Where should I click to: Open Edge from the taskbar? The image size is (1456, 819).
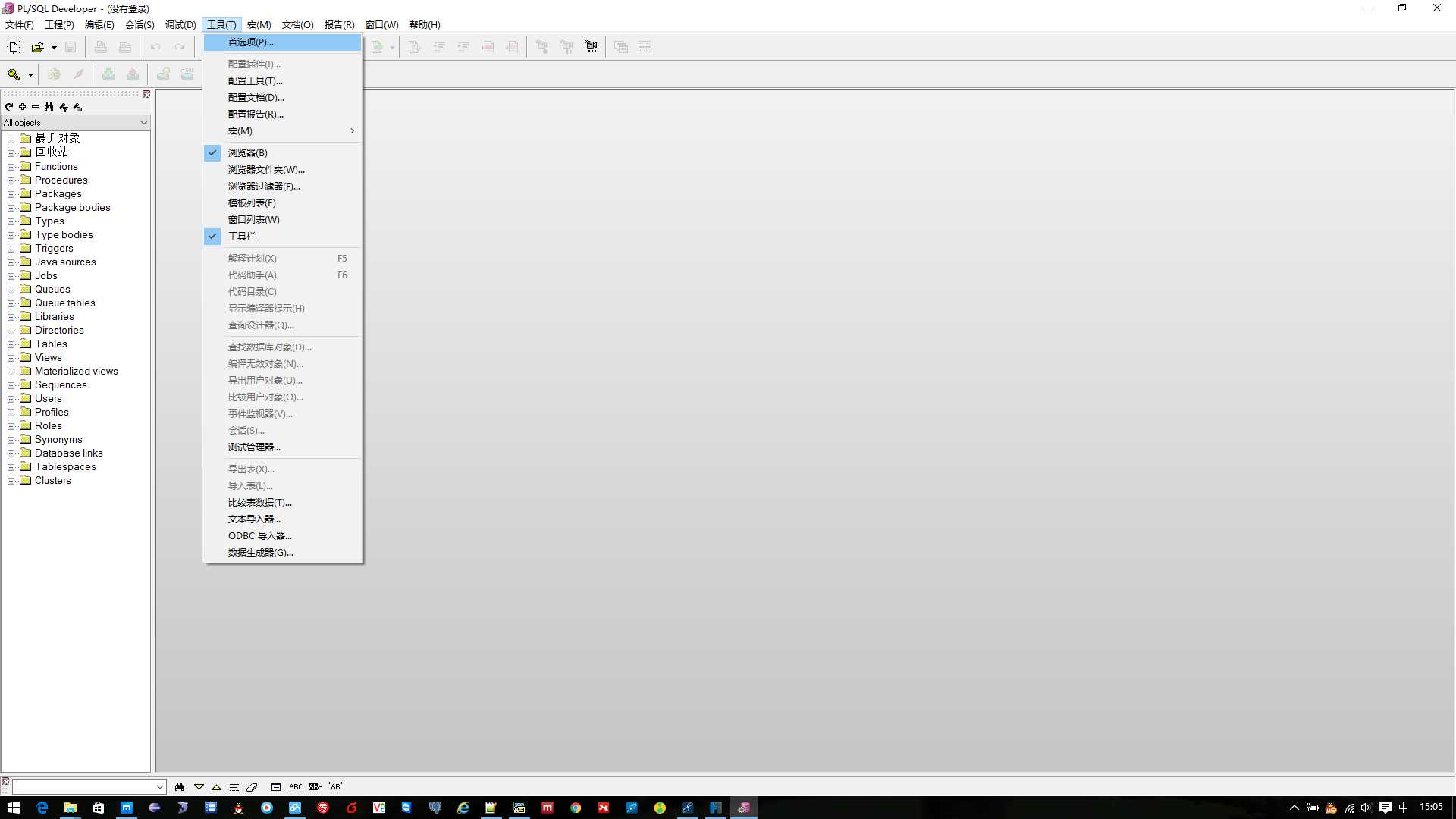coord(42,808)
